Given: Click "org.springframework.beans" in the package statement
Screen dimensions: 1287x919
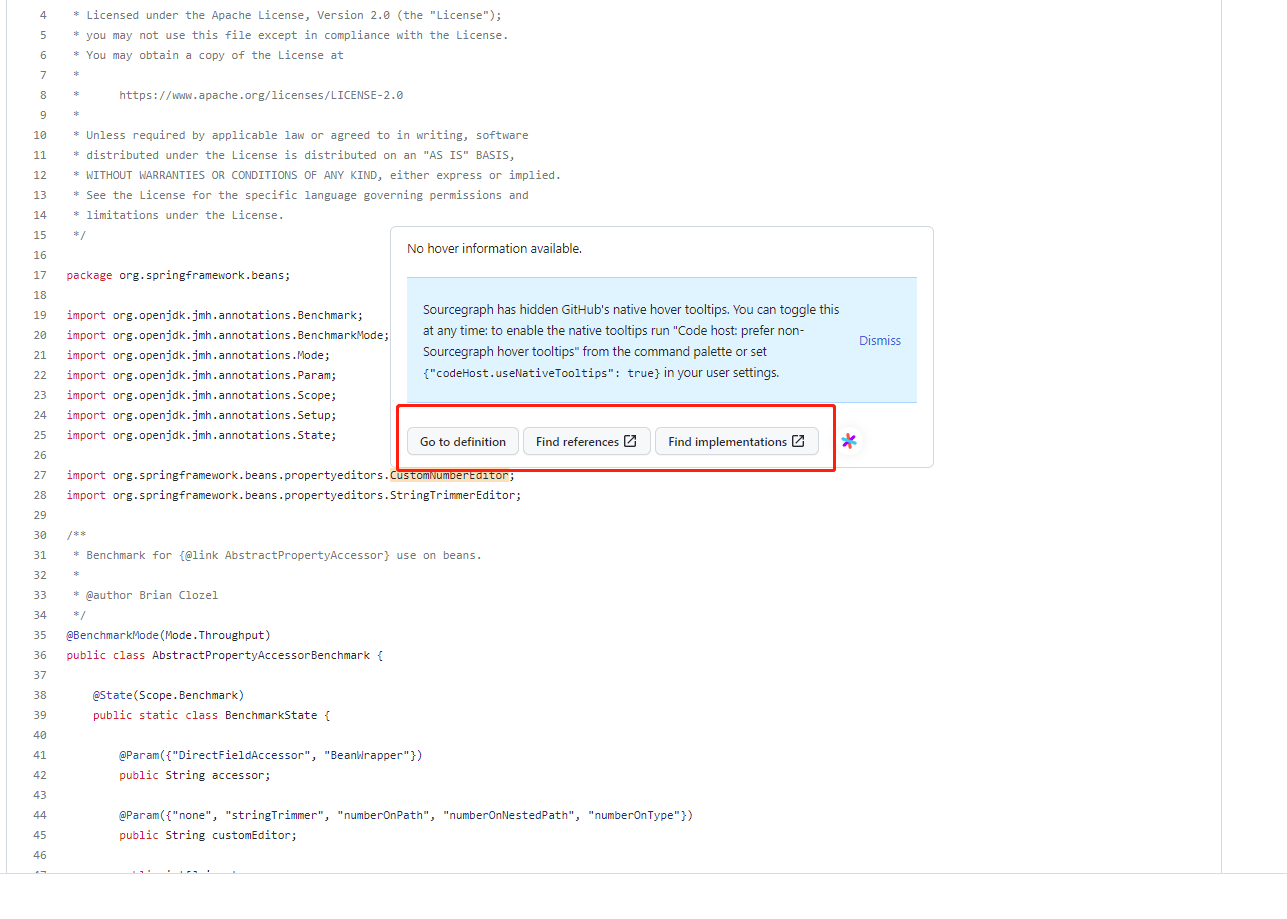Looking at the screenshot, I should [x=201, y=275].
